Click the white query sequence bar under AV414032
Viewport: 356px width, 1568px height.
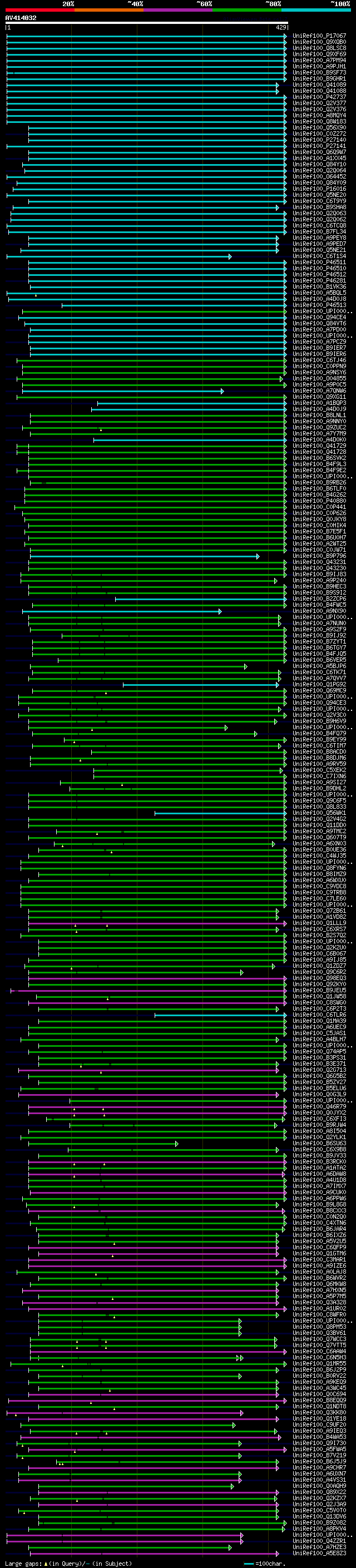[147, 23]
